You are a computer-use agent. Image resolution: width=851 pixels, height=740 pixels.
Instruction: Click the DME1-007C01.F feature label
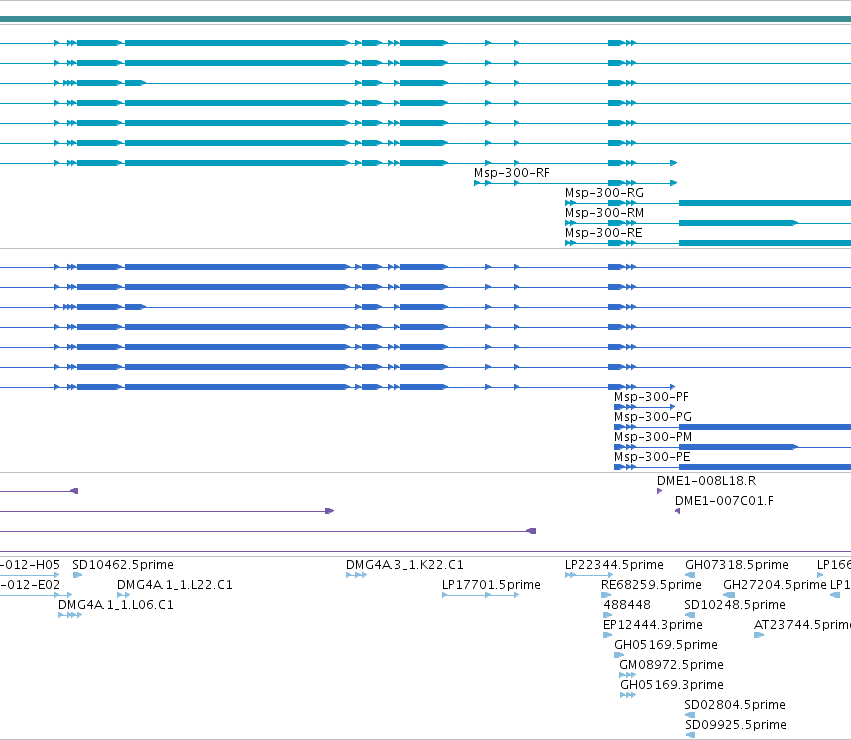click(x=724, y=501)
